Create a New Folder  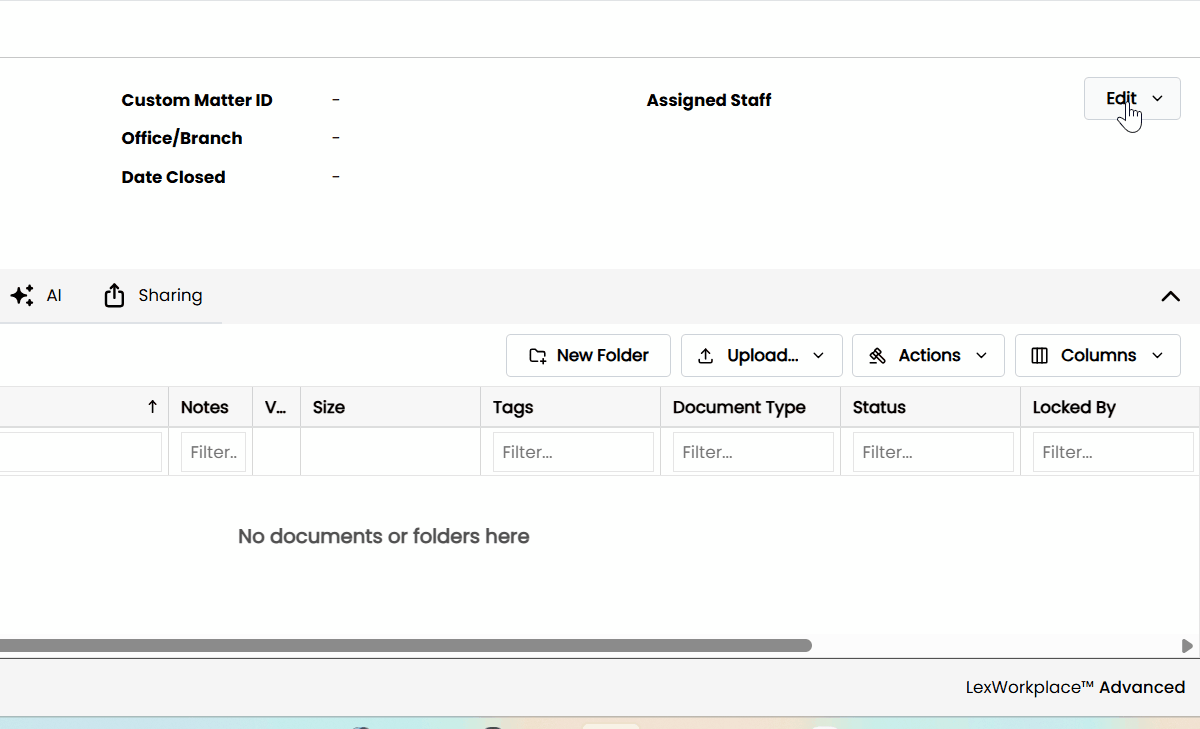(x=588, y=355)
